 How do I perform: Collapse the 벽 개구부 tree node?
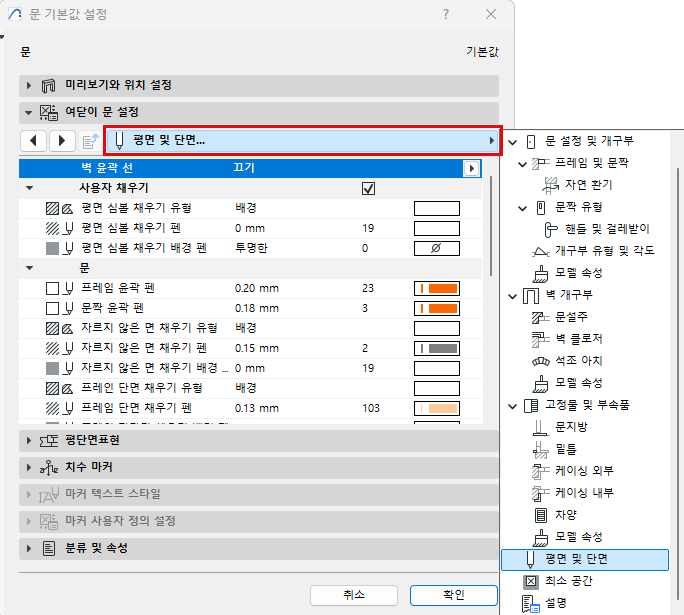click(513, 296)
